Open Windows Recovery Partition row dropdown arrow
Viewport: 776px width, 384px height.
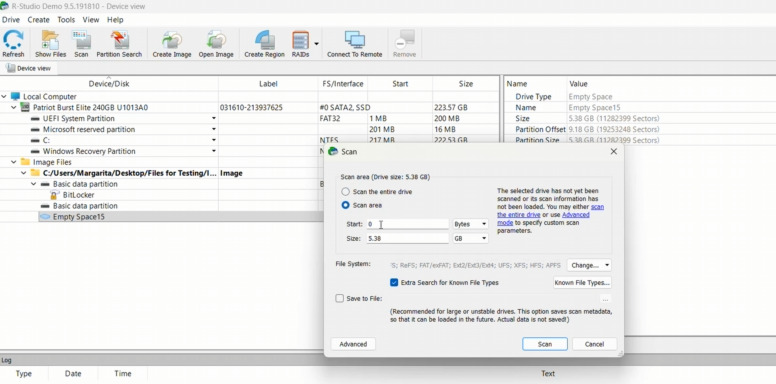214,151
